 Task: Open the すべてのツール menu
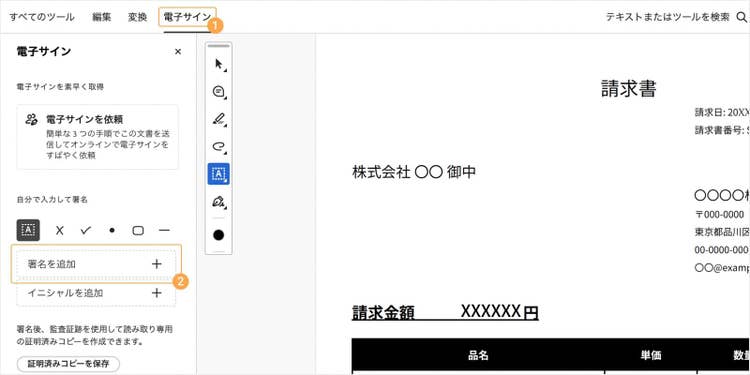point(42,17)
